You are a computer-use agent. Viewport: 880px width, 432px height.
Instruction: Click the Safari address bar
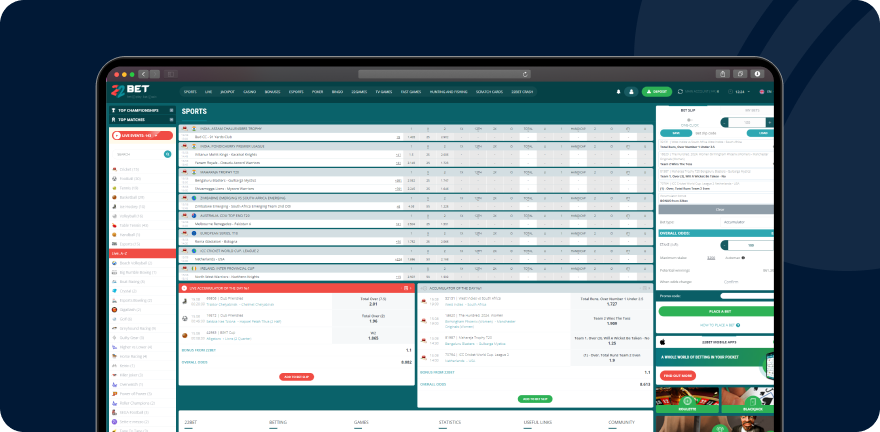tap(444, 74)
